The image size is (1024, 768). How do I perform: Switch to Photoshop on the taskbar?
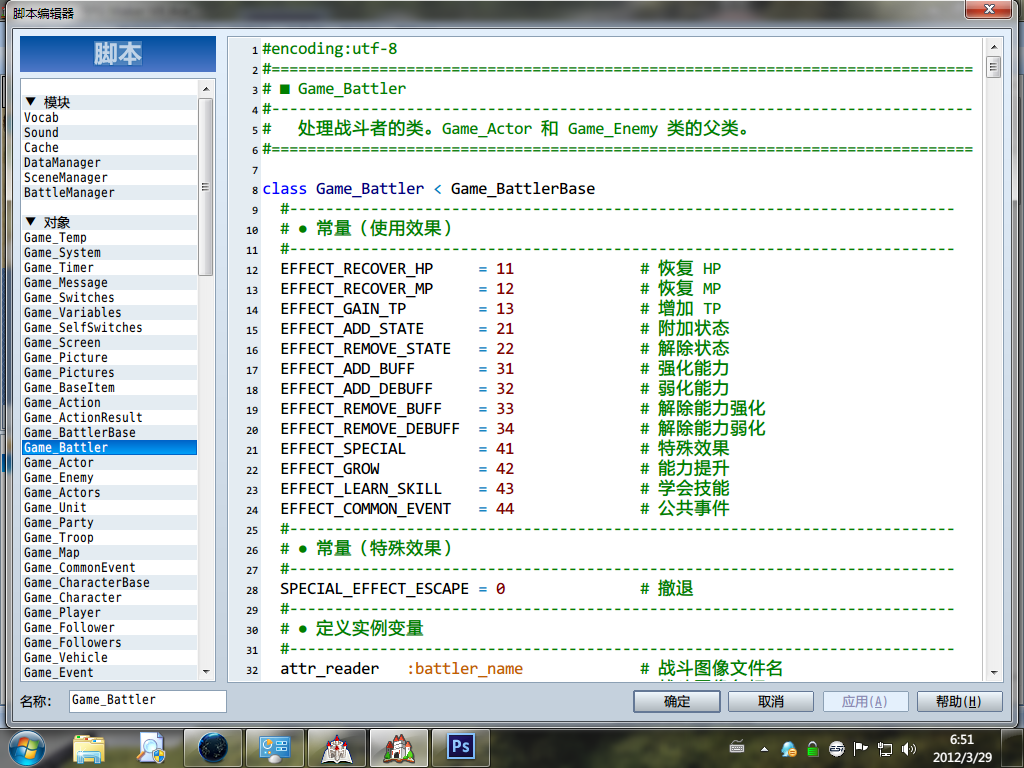(460, 748)
